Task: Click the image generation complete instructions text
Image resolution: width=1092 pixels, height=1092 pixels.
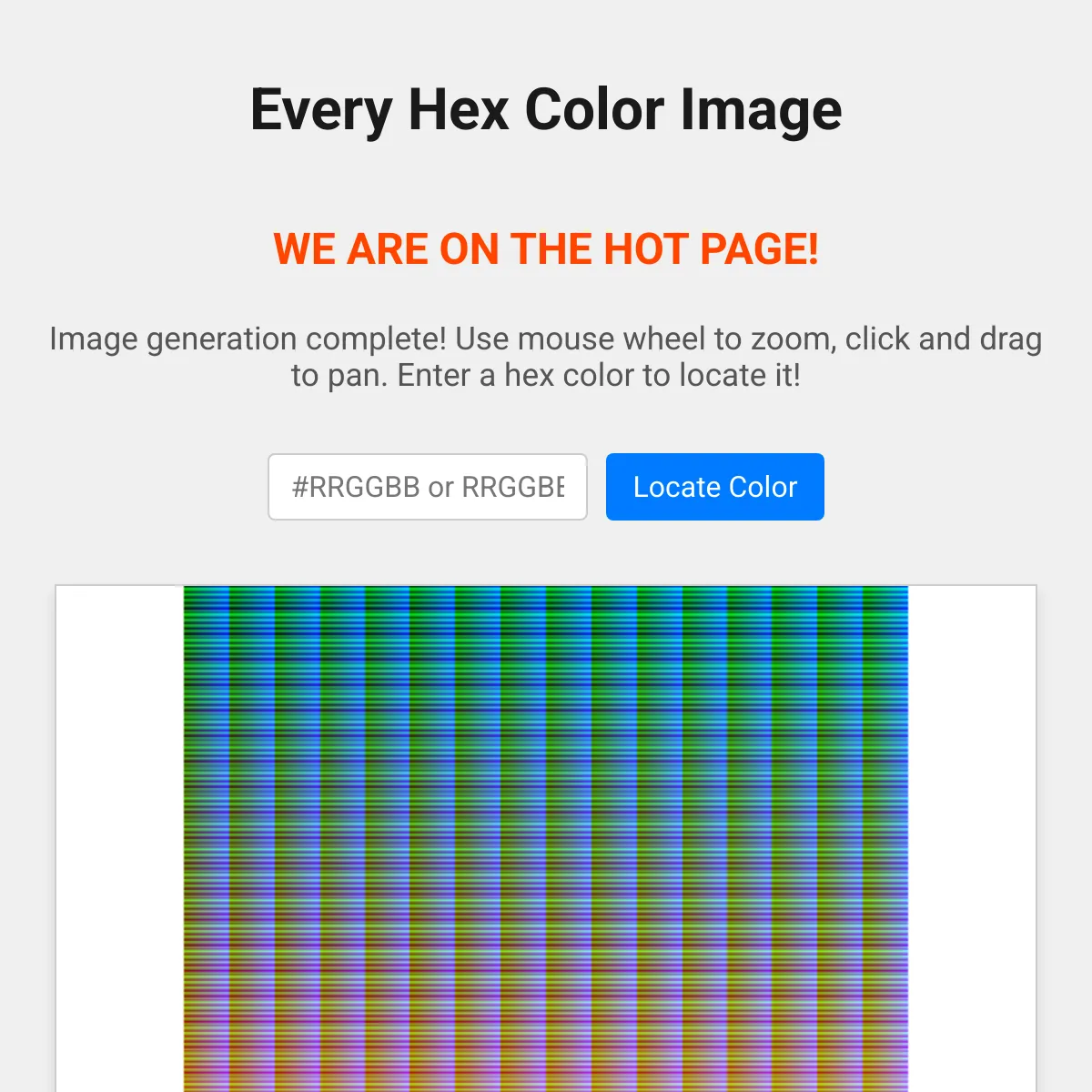Action: pyautogui.click(x=546, y=357)
